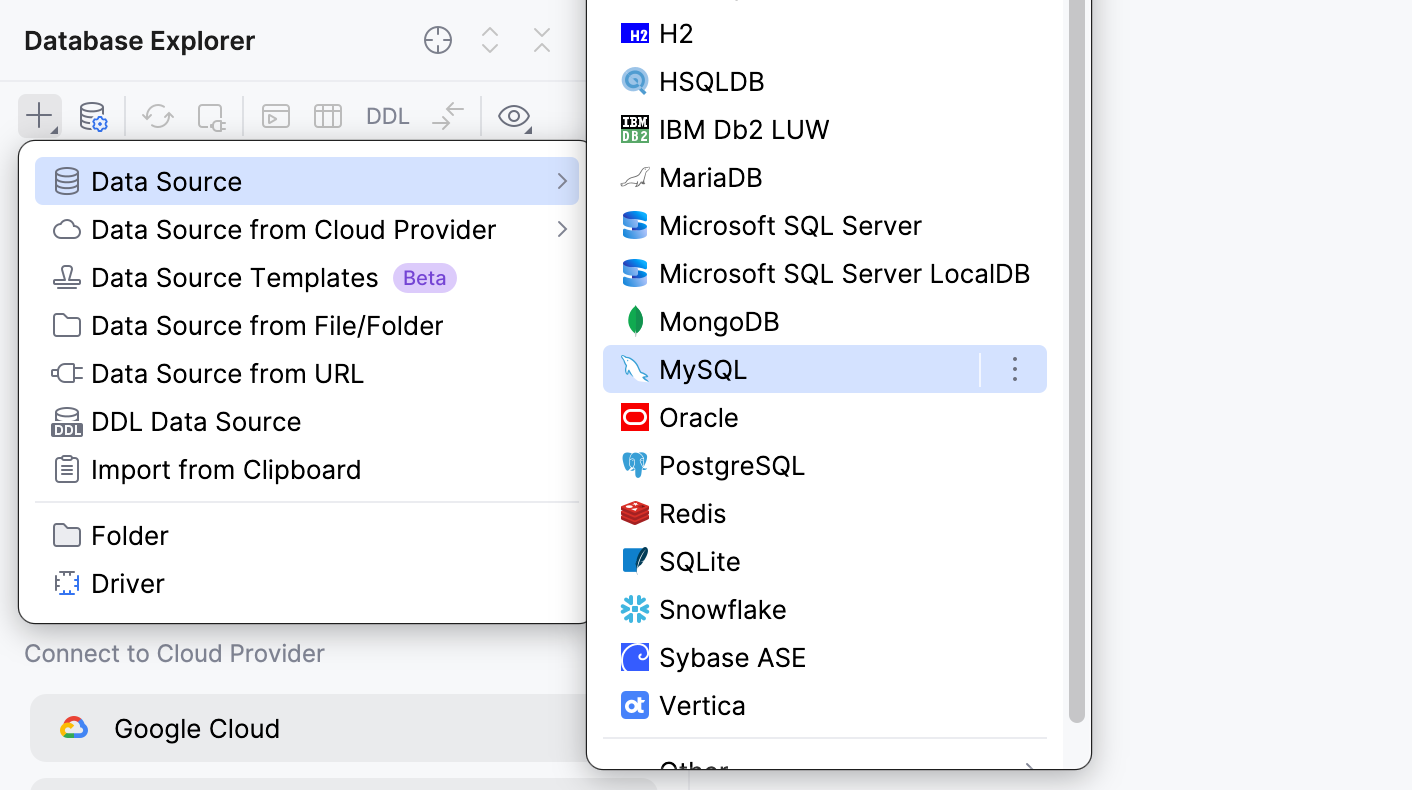The height and width of the screenshot is (790, 1412).
Task: Click the Database Explorer title
Action: pos(140,41)
